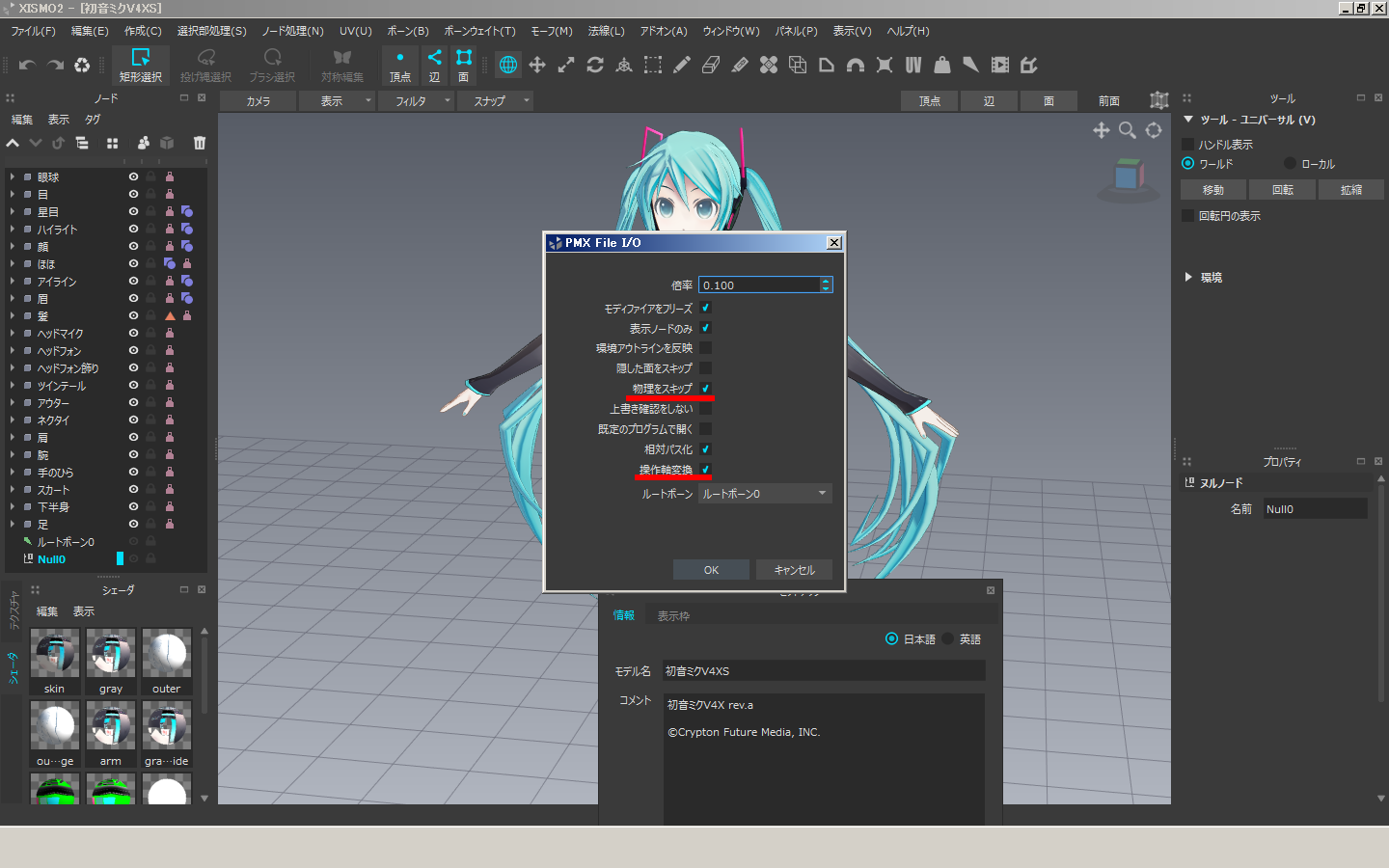Toggle 操作軸変換 checkbox
1389x868 pixels.
coord(705,470)
